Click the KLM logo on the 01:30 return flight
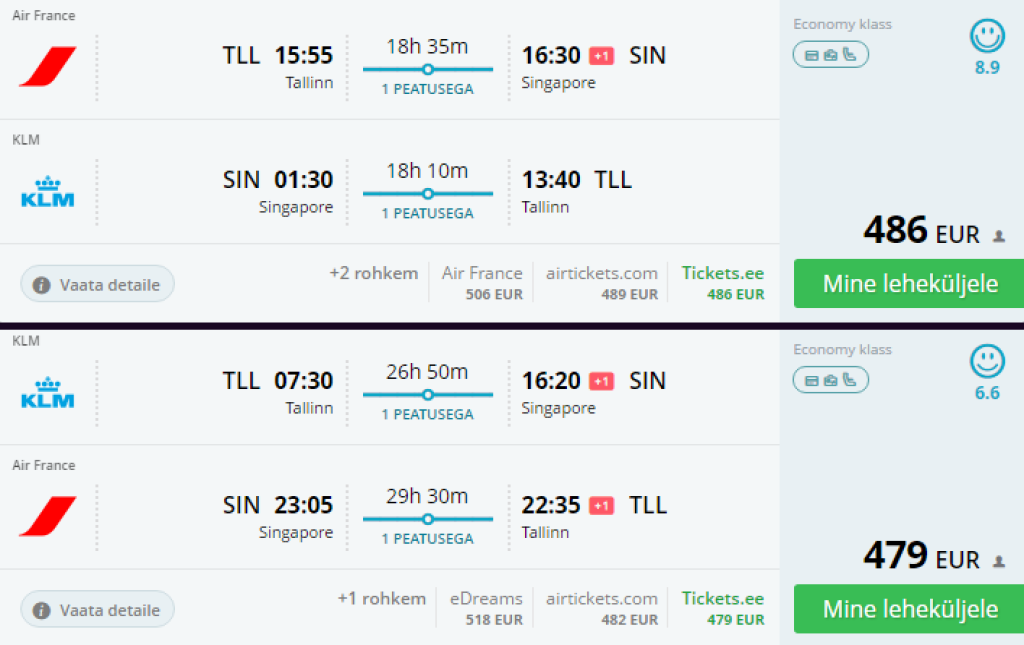 (x=47, y=191)
